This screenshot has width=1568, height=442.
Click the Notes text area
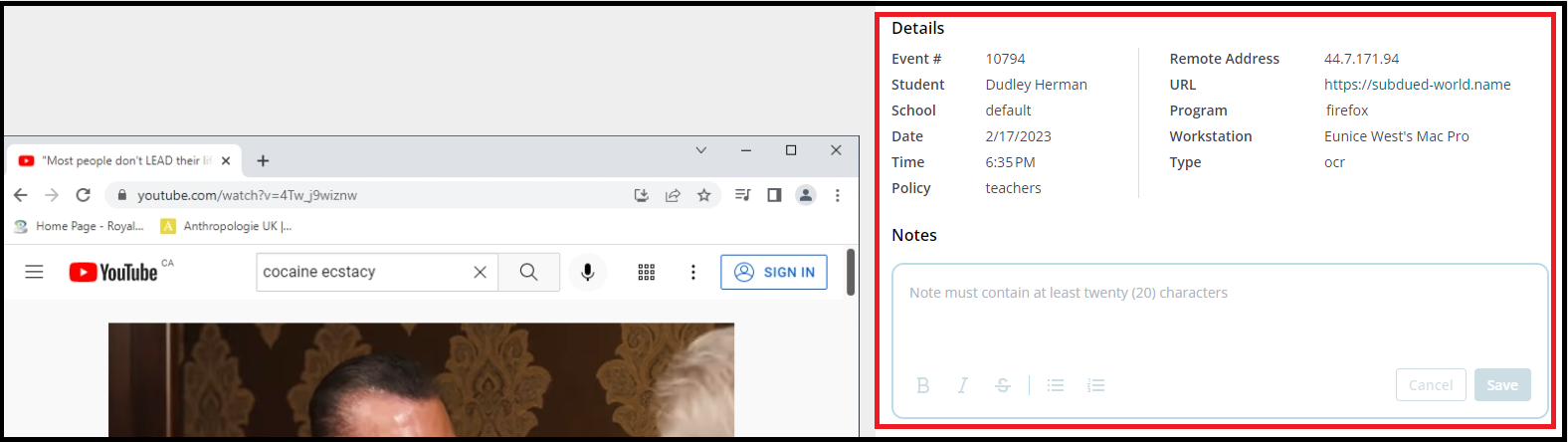coord(1220,319)
